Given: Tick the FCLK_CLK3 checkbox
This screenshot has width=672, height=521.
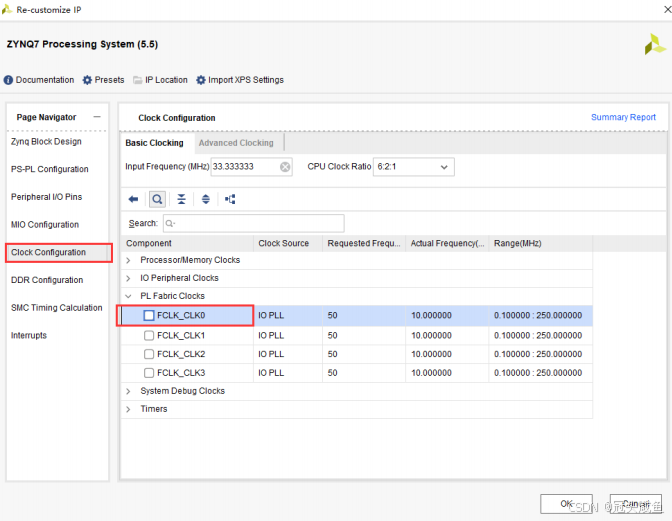Looking at the screenshot, I should point(149,373).
